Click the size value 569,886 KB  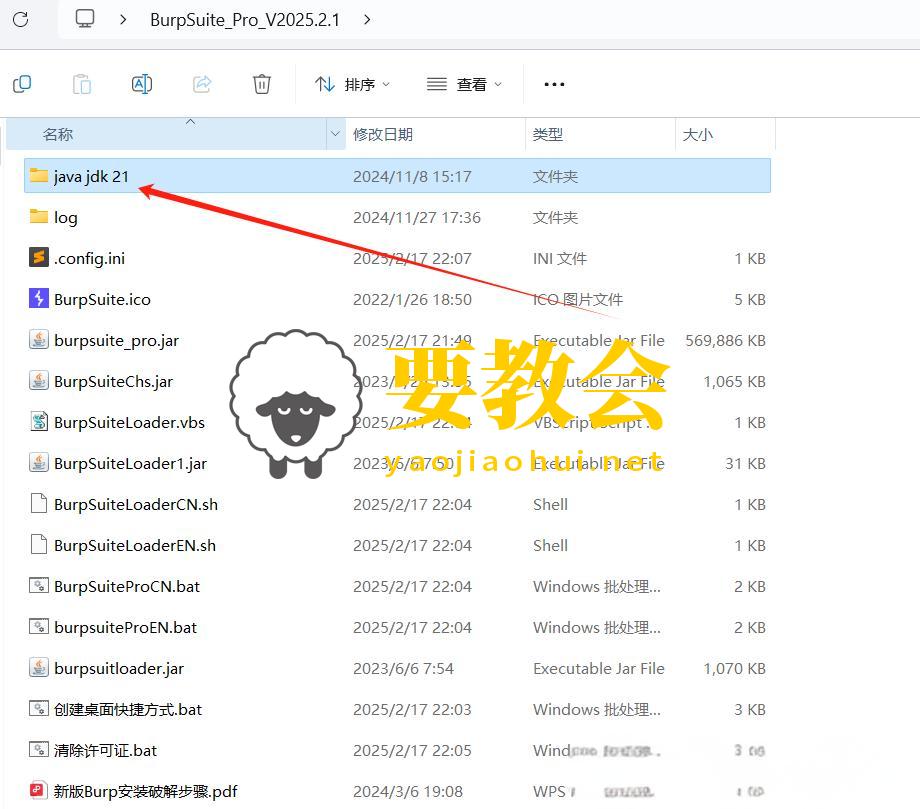pos(725,341)
